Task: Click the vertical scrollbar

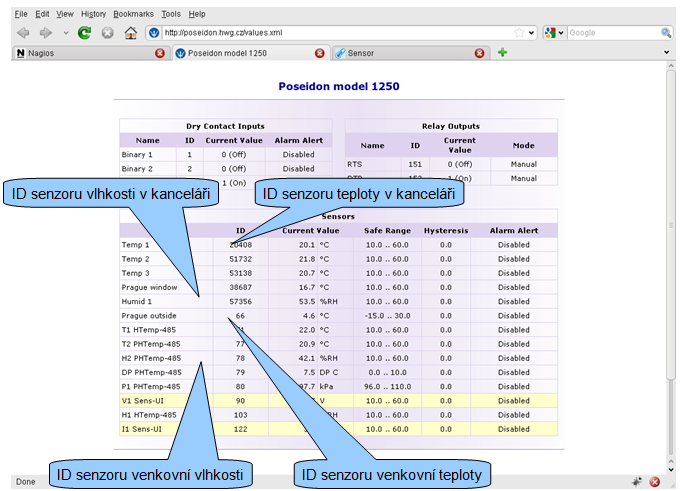Action: pos(671,225)
